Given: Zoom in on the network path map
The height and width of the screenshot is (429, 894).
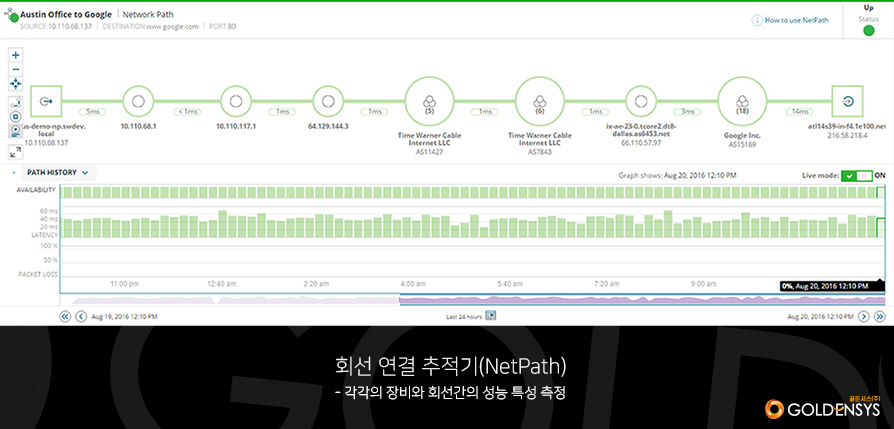Looking at the screenshot, I should coord(16,55).
